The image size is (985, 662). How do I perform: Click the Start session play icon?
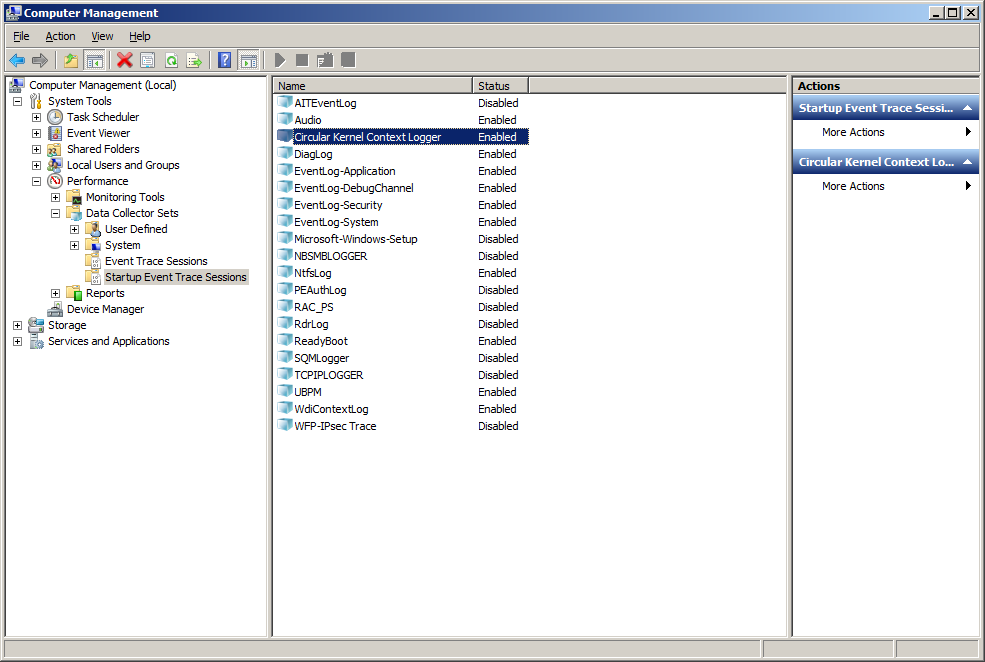point(280,60)
